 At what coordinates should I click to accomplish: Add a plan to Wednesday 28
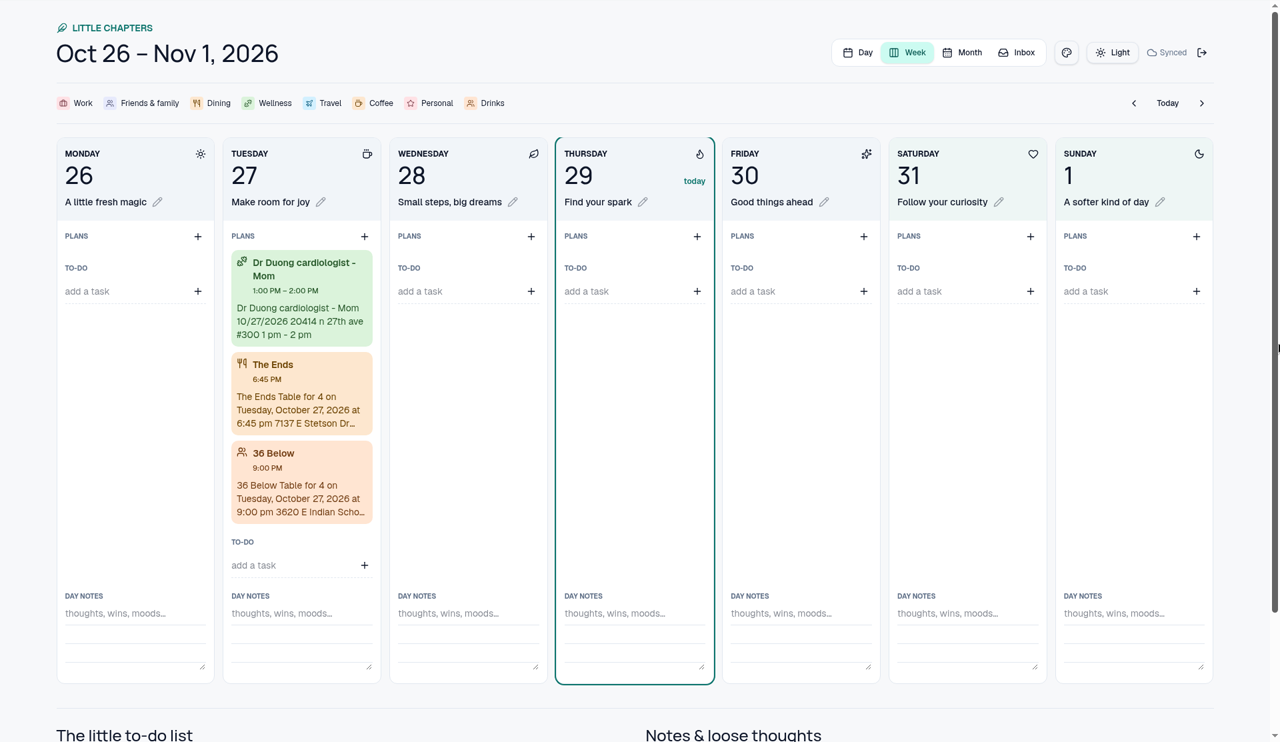click(x=531, y=237)
